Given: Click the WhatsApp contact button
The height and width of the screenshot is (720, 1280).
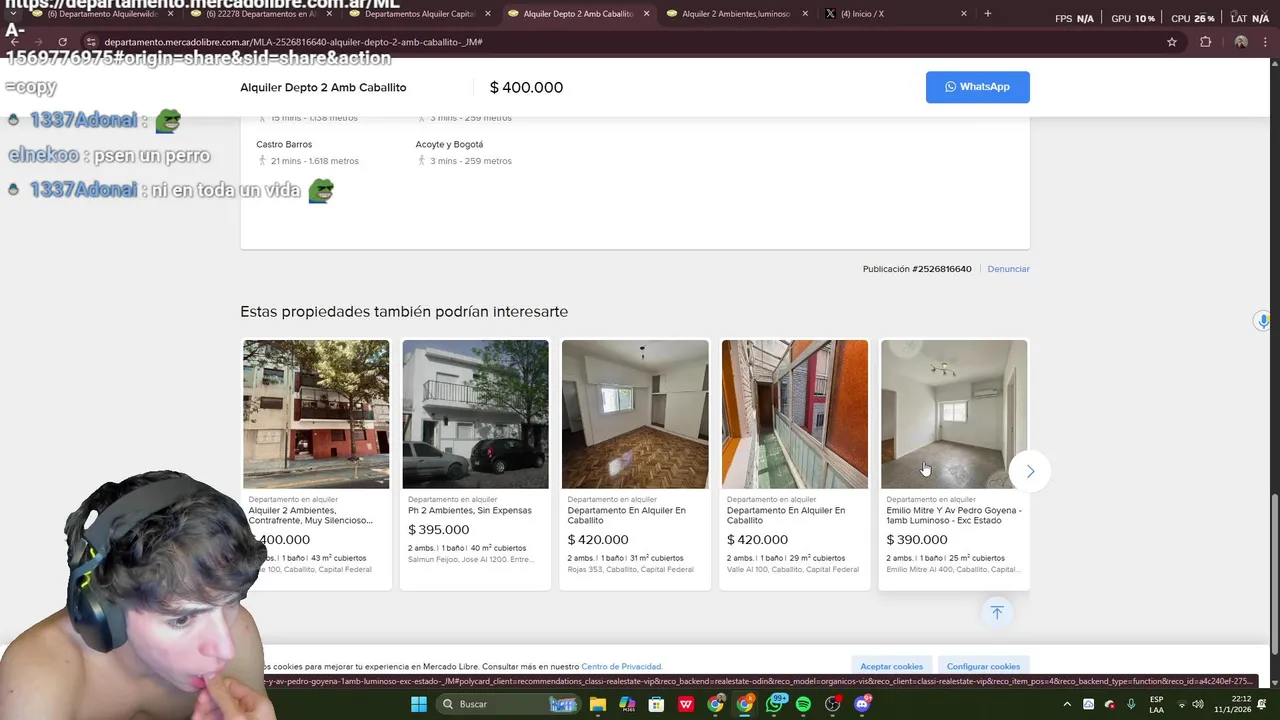Looking at the screenshot, I should coord(977,87).
